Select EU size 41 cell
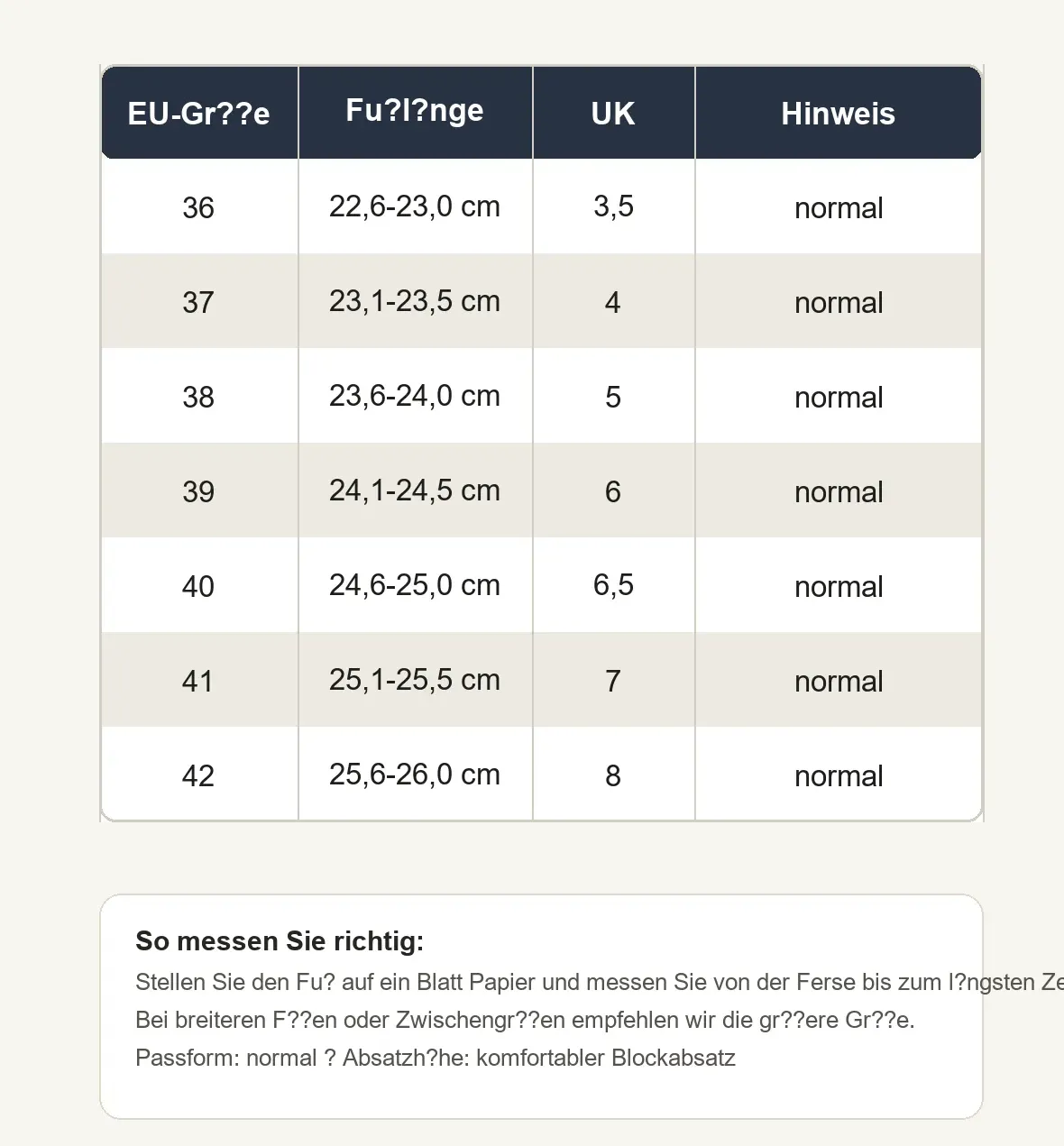 pos(199,680)
